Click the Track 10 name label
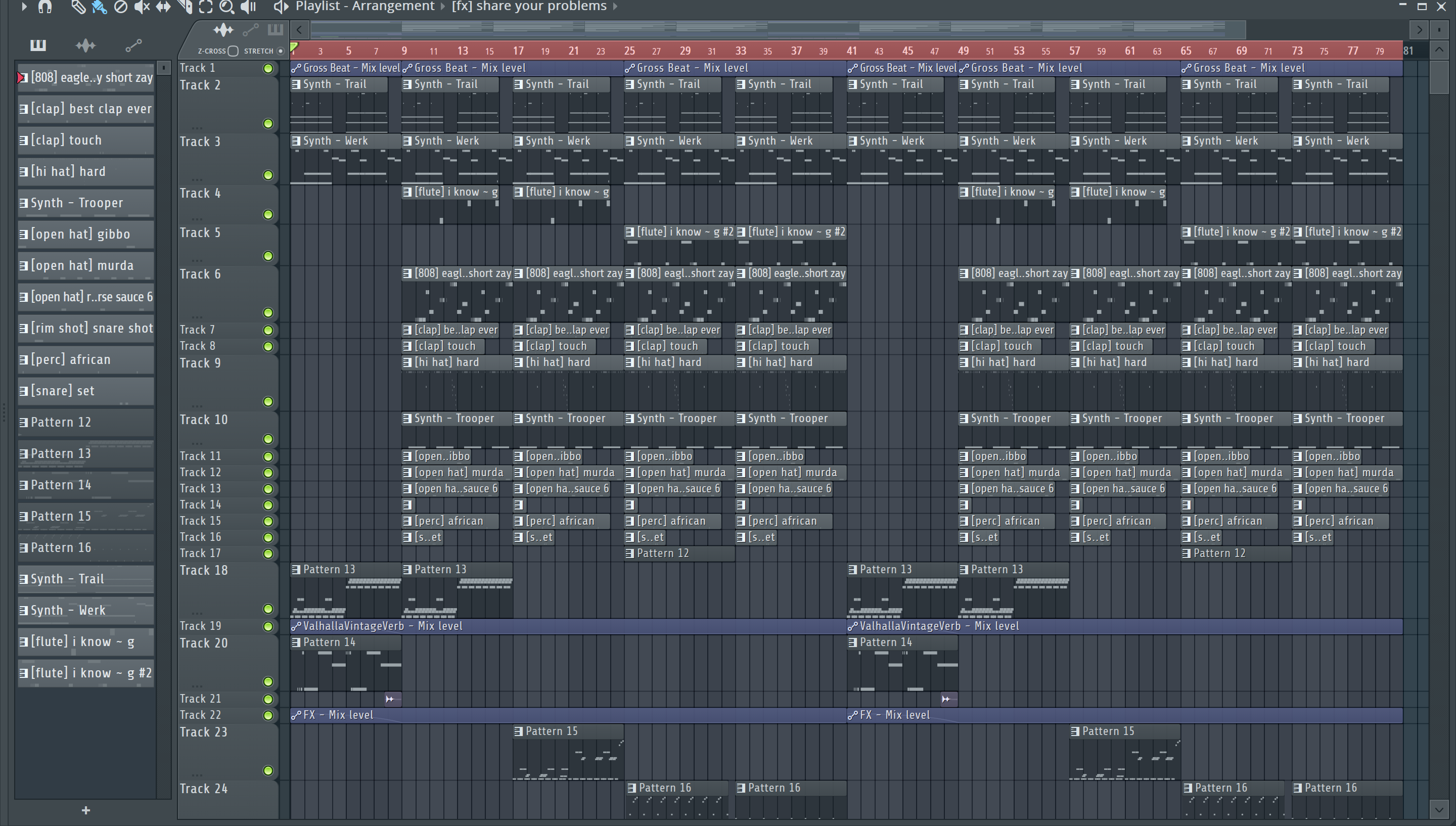The image size is (1456, 826). 204,420
